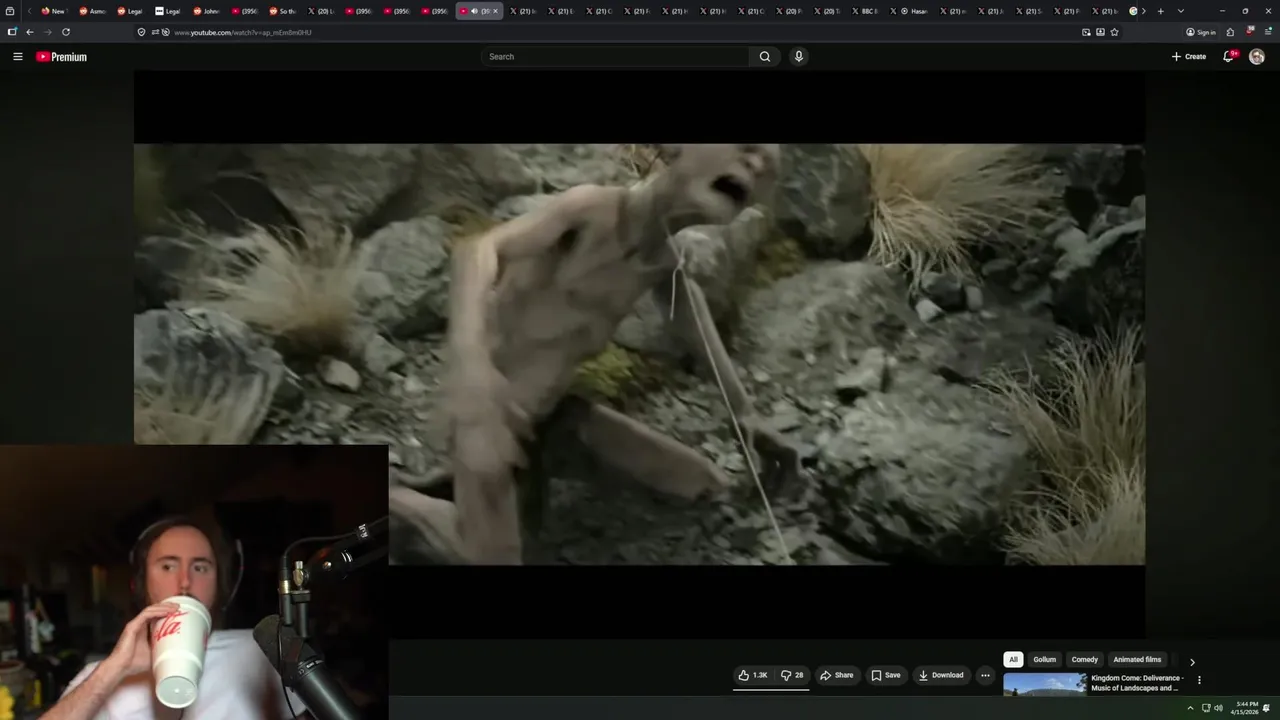Save video to a playlist
Screen dimensions: 1280x720
(x=886, y=675)
